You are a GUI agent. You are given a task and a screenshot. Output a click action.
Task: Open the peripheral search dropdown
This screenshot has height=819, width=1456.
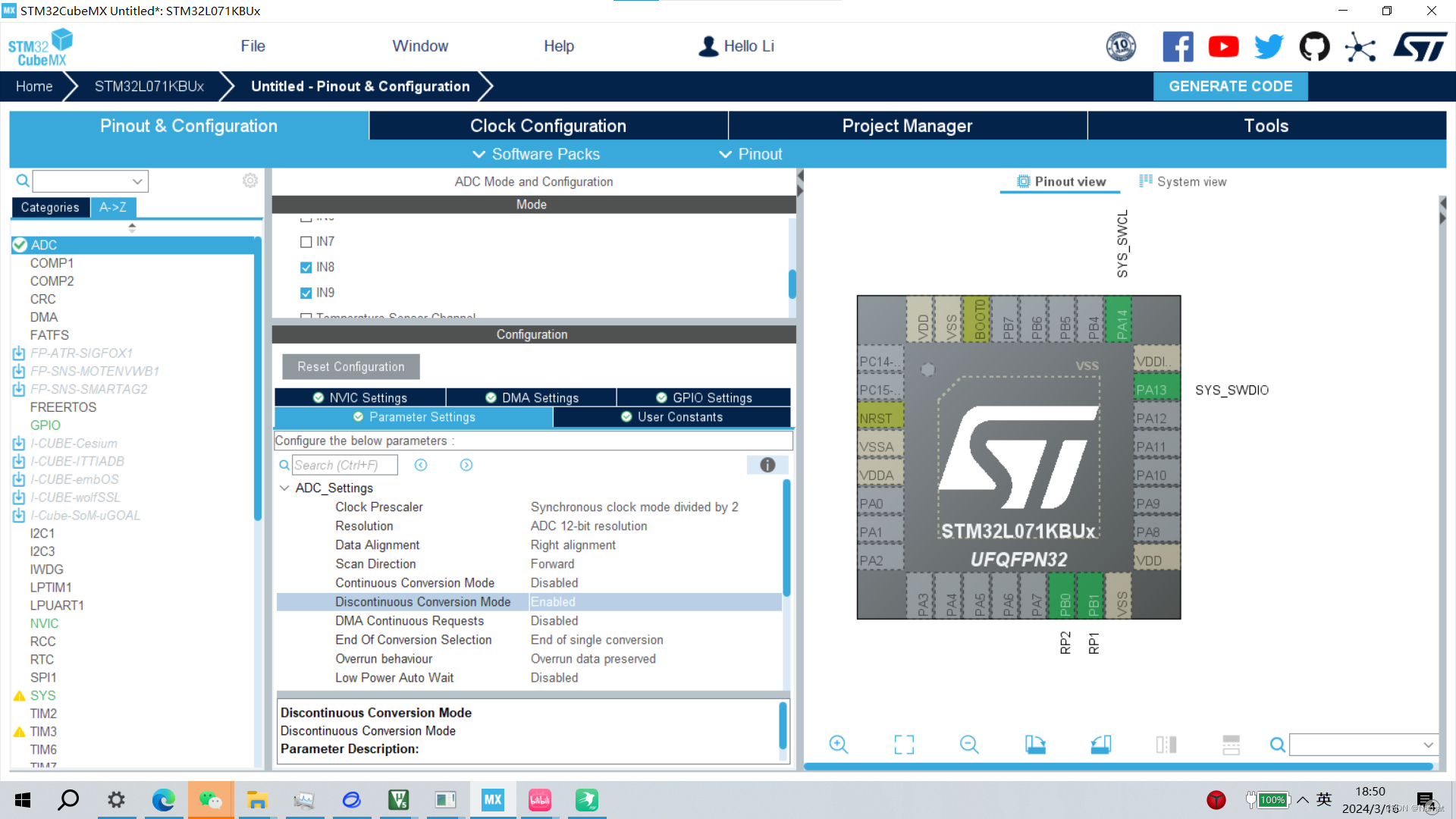[x=137, y=181]
